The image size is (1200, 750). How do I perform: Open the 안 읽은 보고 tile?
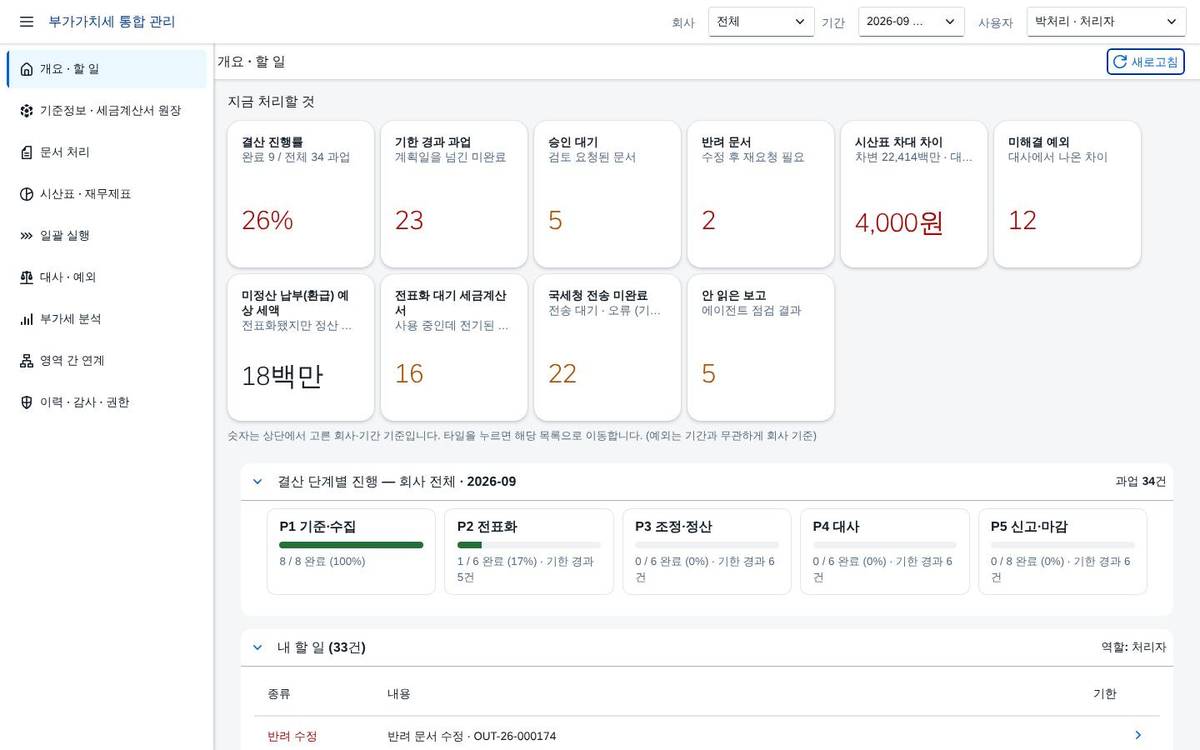(761, 347)
